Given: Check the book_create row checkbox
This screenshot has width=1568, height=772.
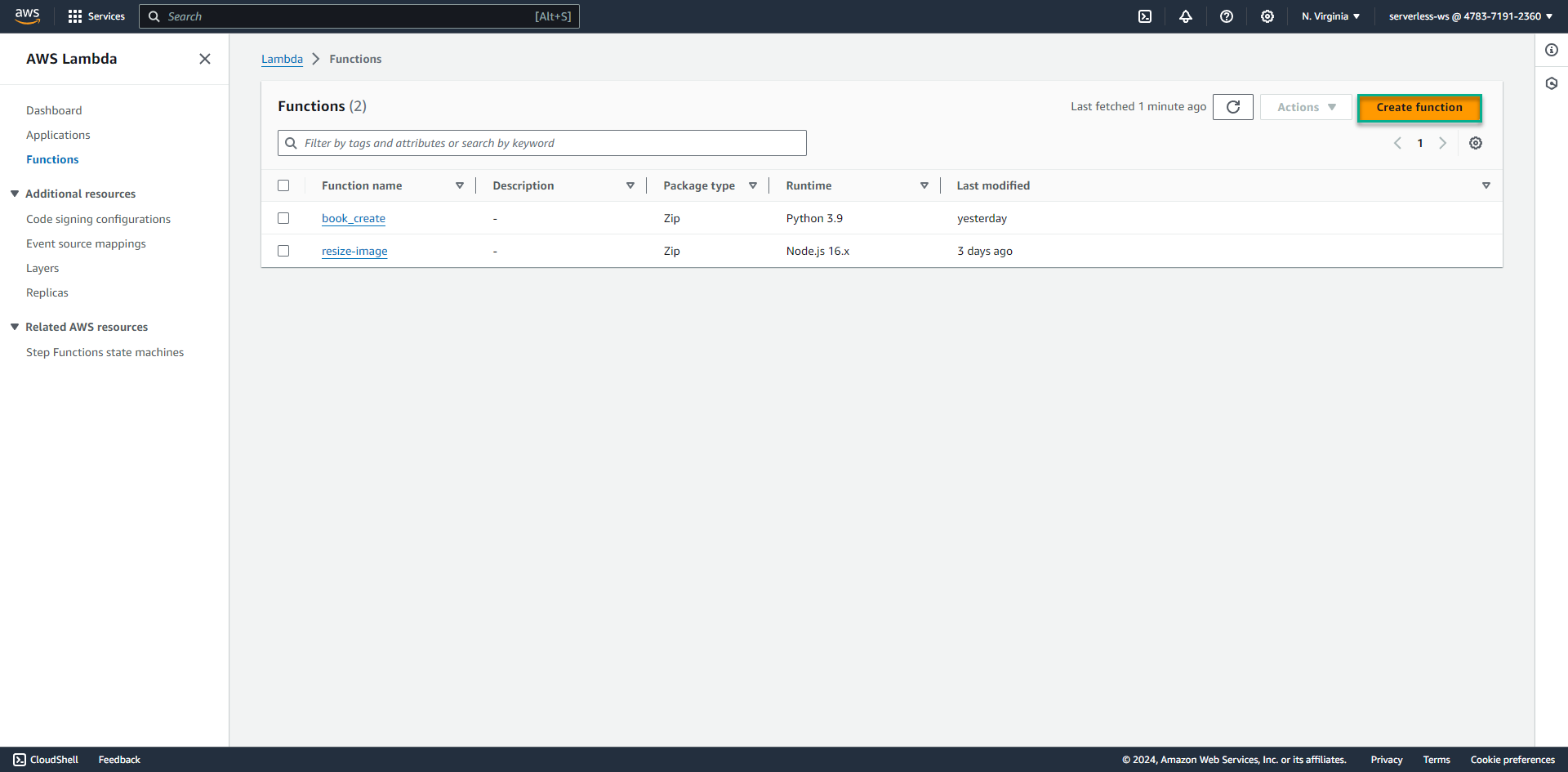Looking at the screenshot, I should (283, 218).
